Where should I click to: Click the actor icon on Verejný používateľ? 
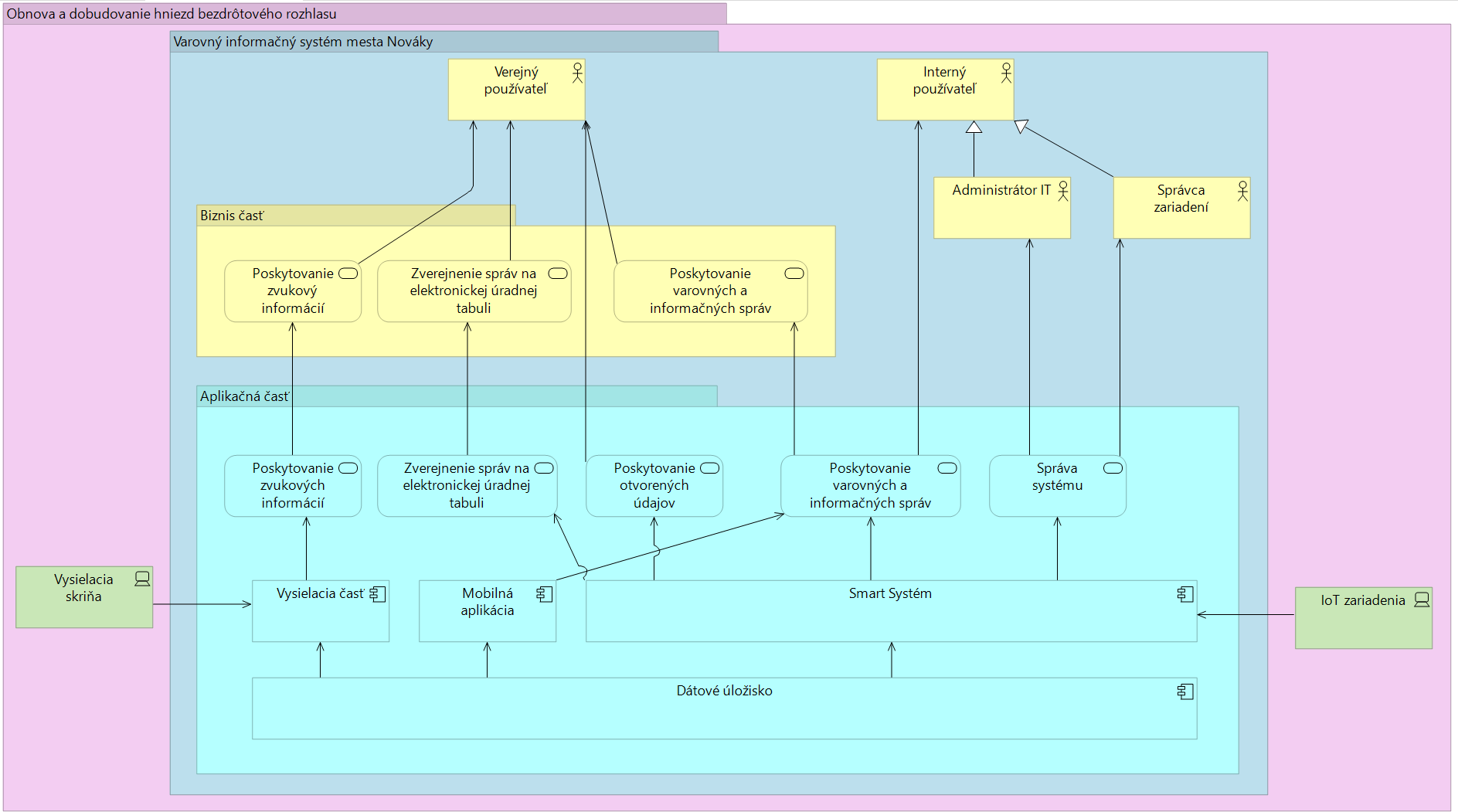[577, 73]
